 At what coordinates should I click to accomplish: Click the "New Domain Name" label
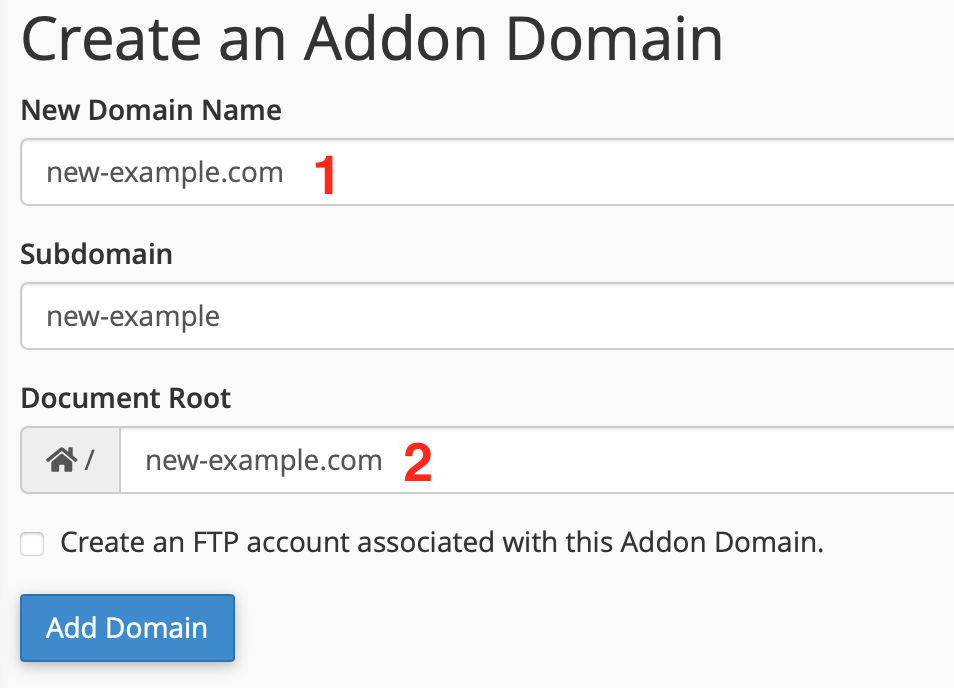(151, 110)
